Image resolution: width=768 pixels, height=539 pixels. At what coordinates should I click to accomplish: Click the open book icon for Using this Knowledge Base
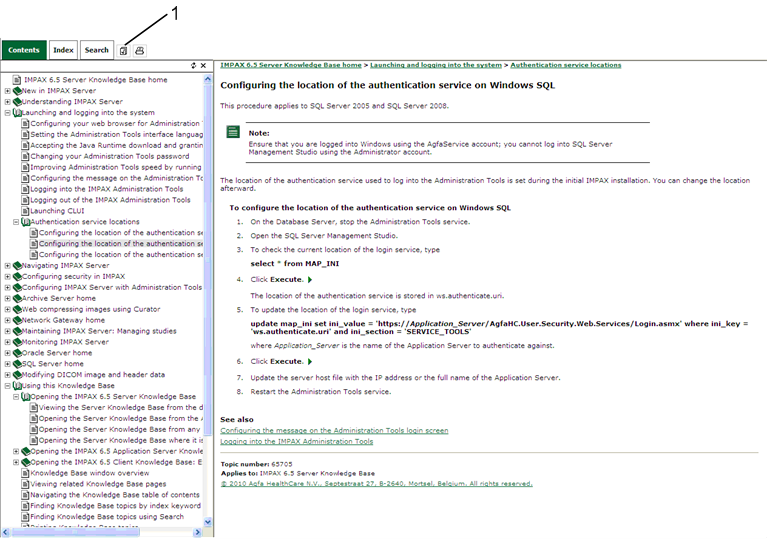click(17, 386)
